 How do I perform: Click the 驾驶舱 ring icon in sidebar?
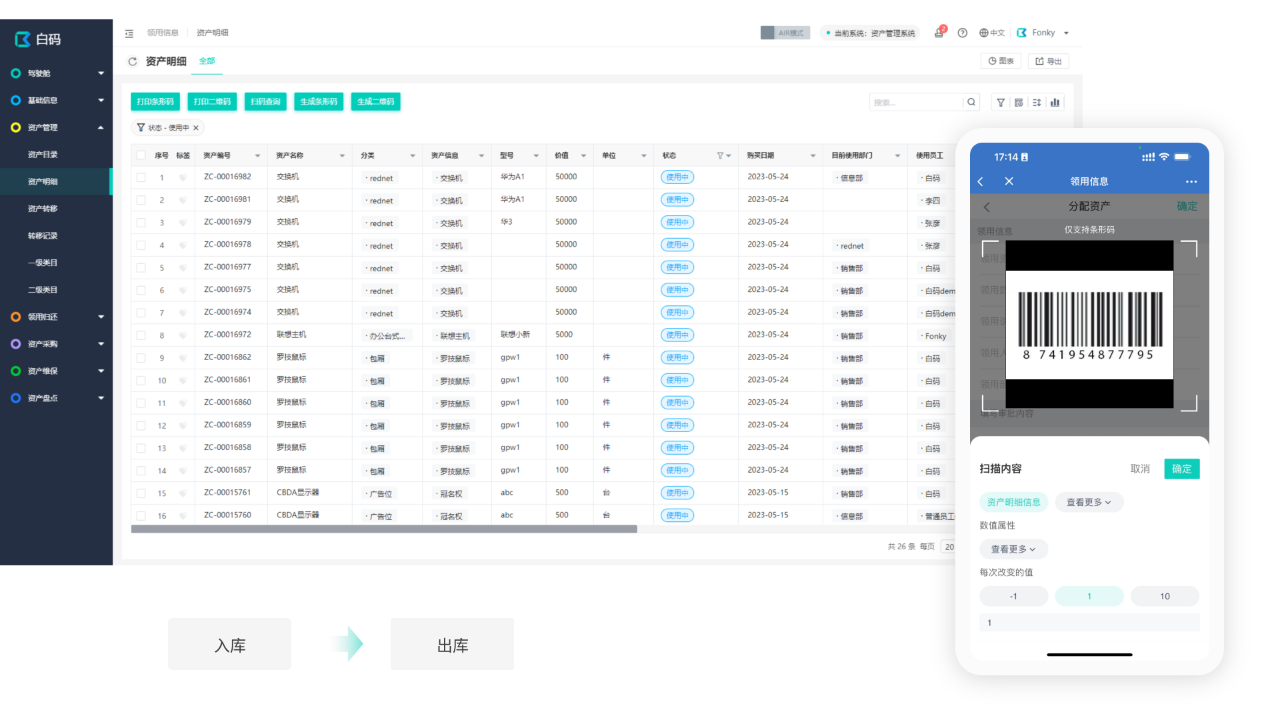point(16,73)
